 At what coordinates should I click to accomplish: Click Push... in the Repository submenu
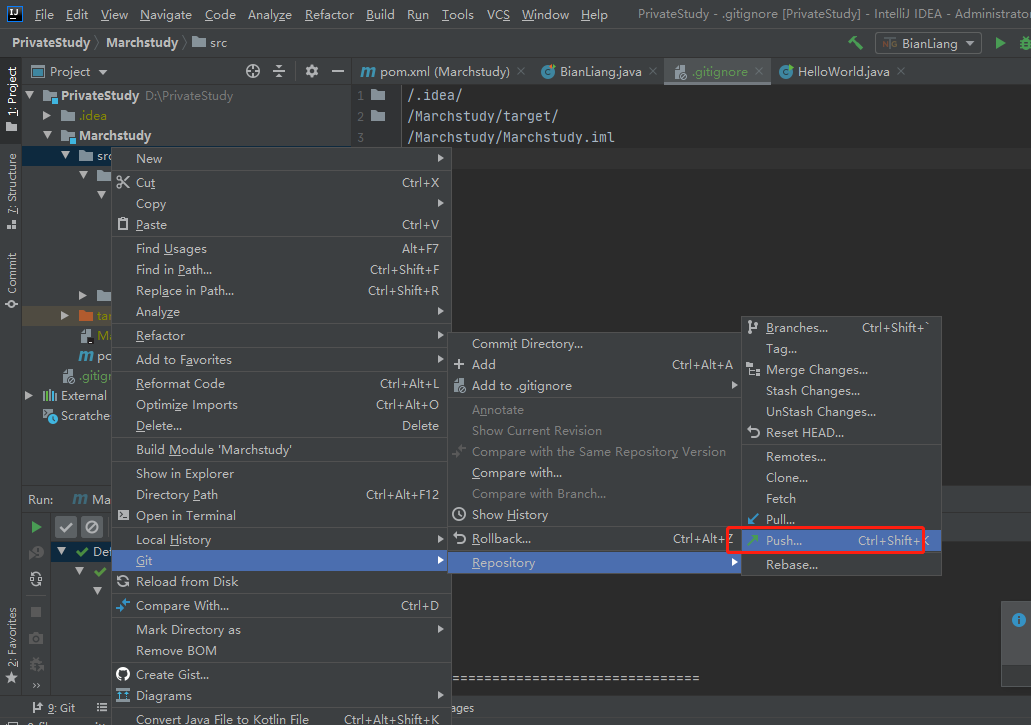click(x=841, y=541)
